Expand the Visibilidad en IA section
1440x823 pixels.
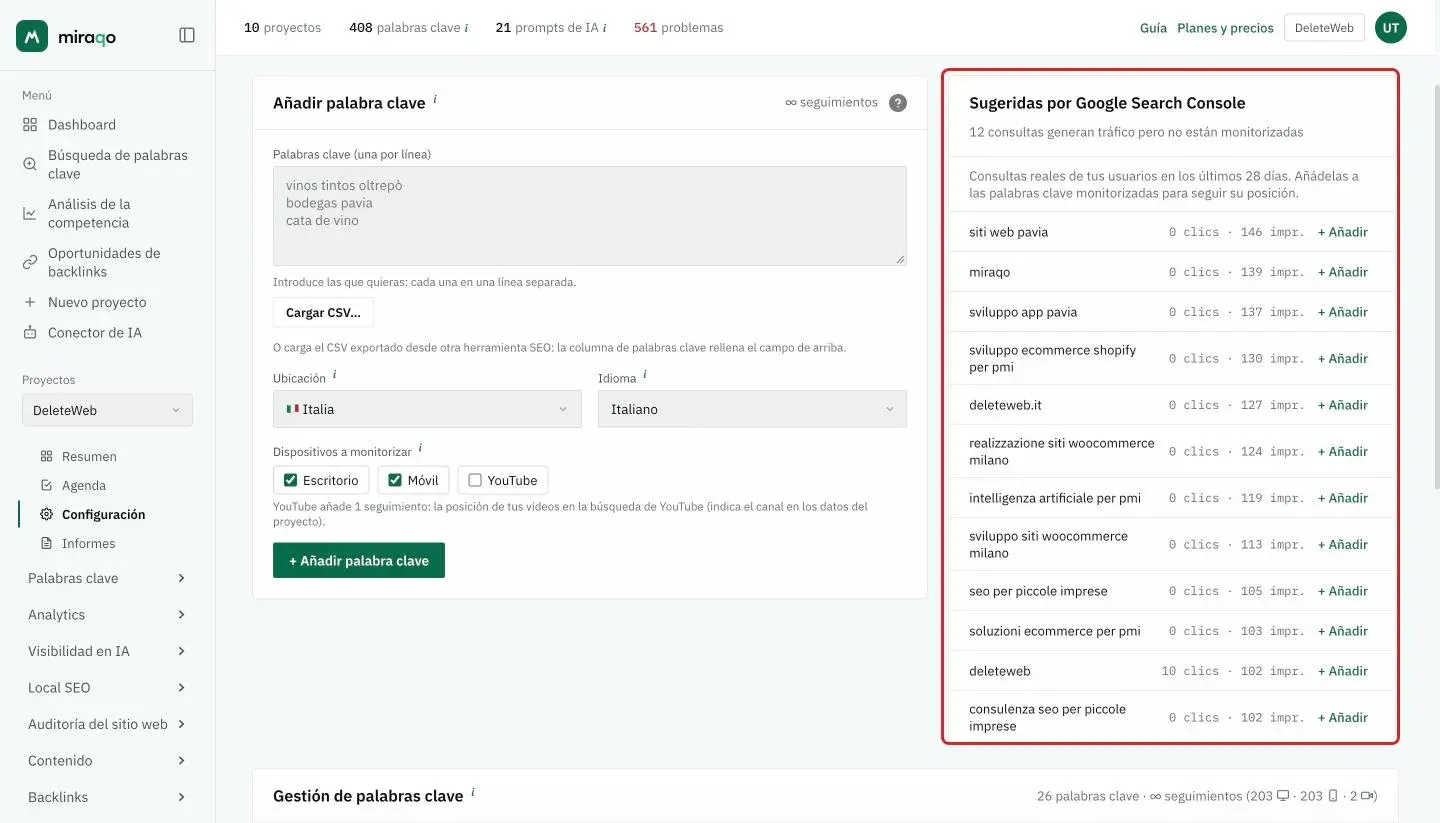pos(107,651)
